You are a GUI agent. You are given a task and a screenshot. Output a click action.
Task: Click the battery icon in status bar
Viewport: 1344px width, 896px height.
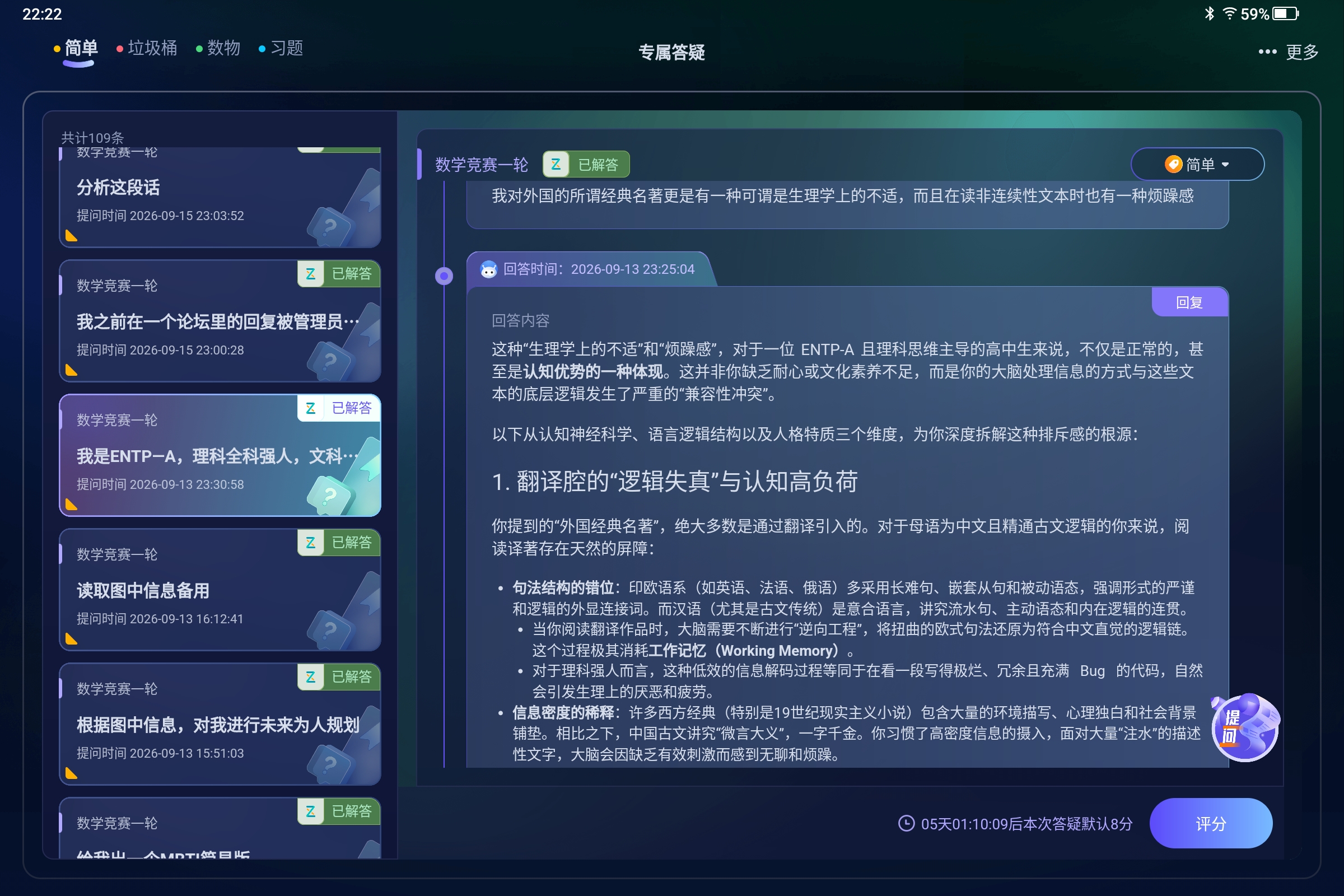1285,13
